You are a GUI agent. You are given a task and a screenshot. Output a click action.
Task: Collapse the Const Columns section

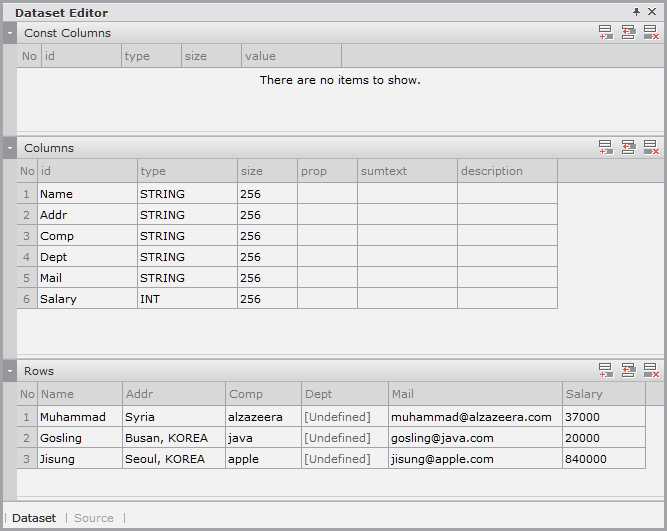(x=10, y=33)
